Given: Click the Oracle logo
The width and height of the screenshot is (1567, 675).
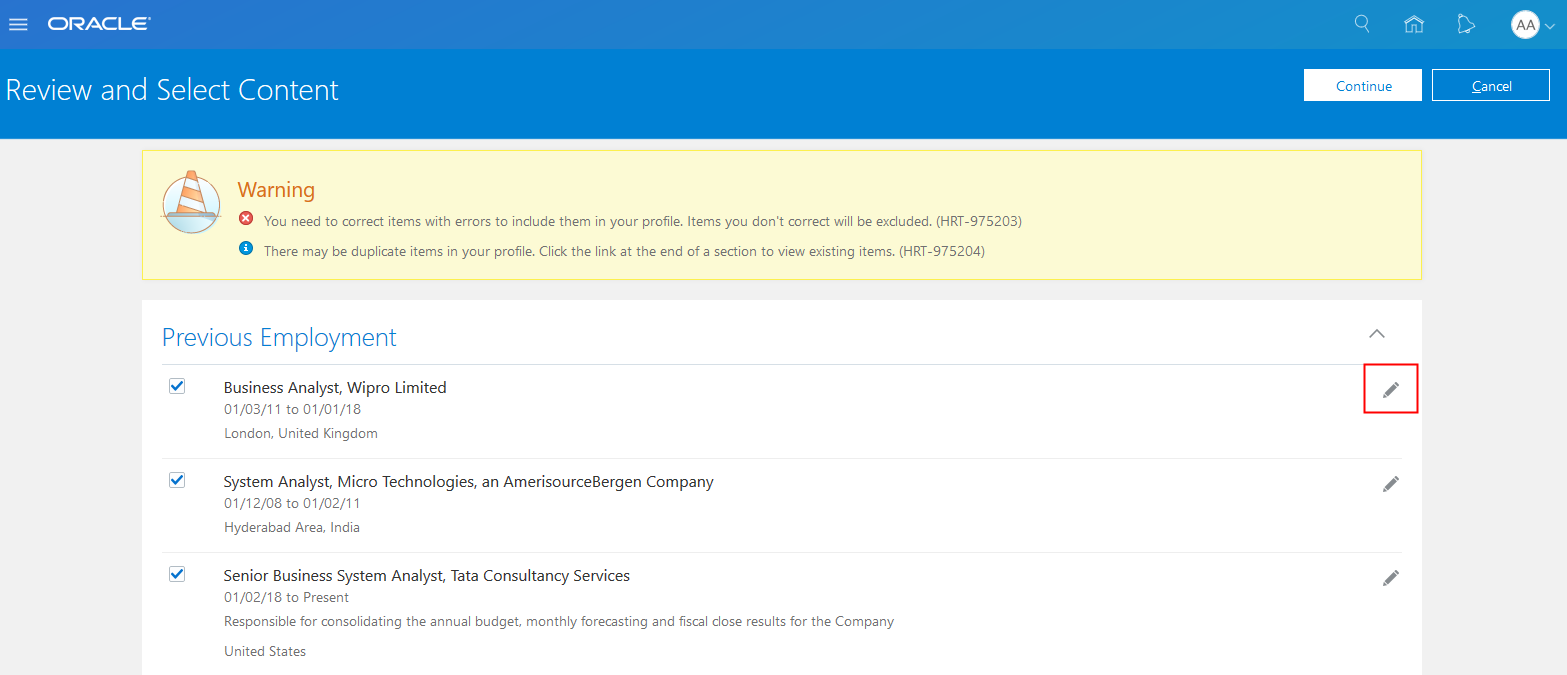Looking at the screenshot, I should 99,24.
